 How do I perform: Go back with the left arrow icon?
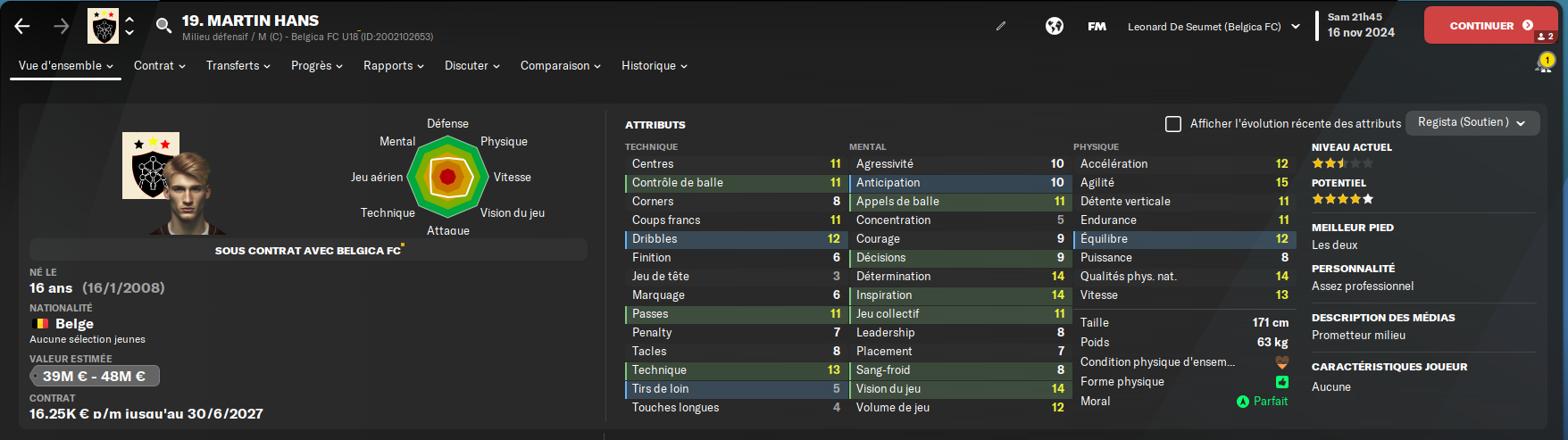pyautogui.click(x=22, y=27)
